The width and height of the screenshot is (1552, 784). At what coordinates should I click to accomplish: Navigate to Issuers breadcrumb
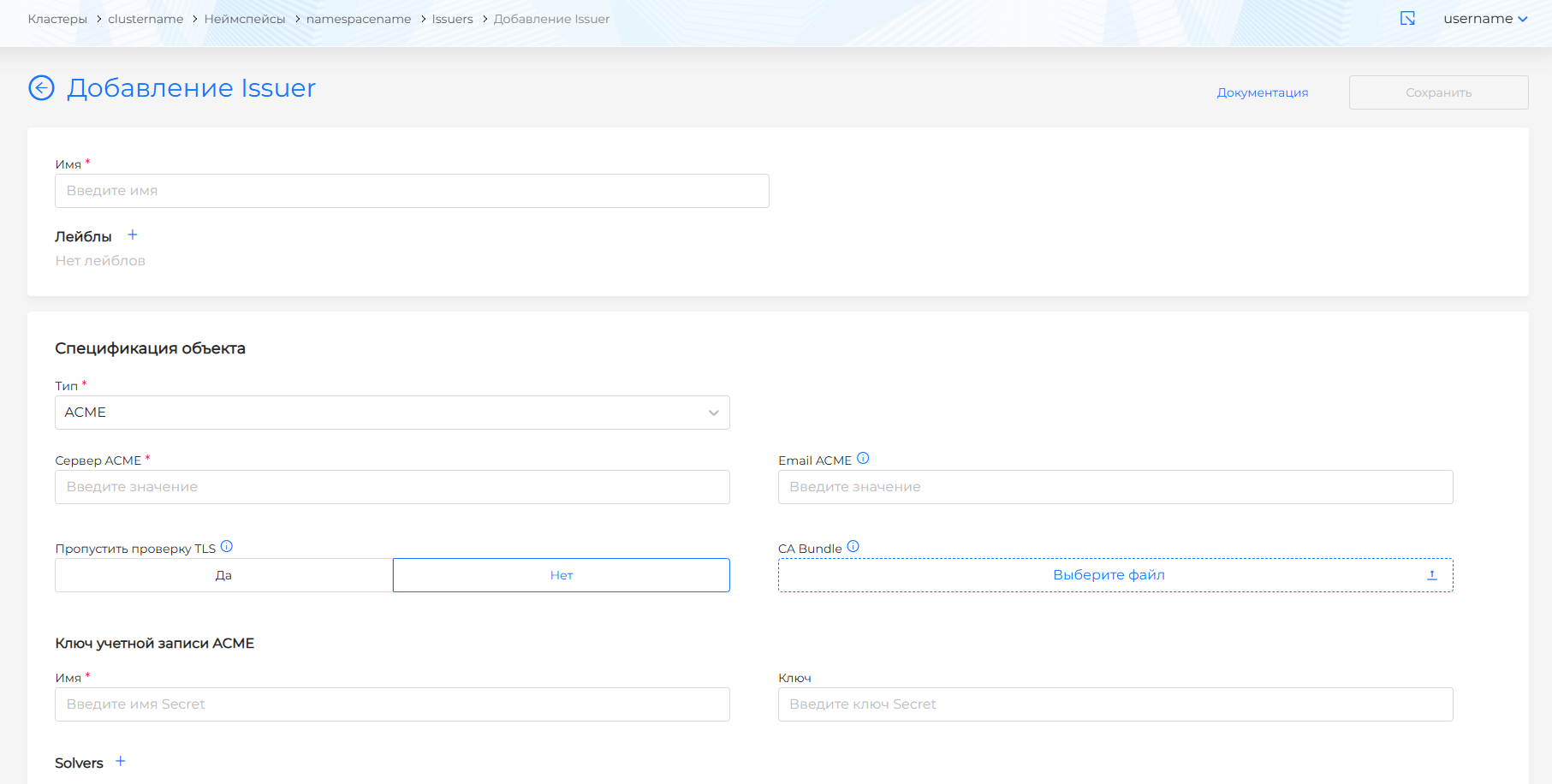[x=452, y=19]
